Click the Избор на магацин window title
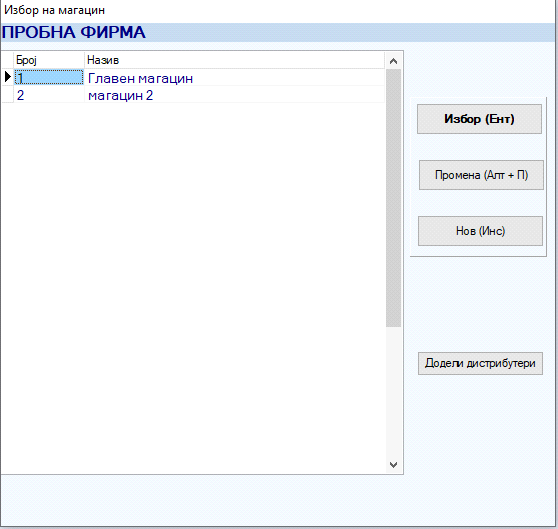Screen dimensions: 558x529 (x=54, y=10)
